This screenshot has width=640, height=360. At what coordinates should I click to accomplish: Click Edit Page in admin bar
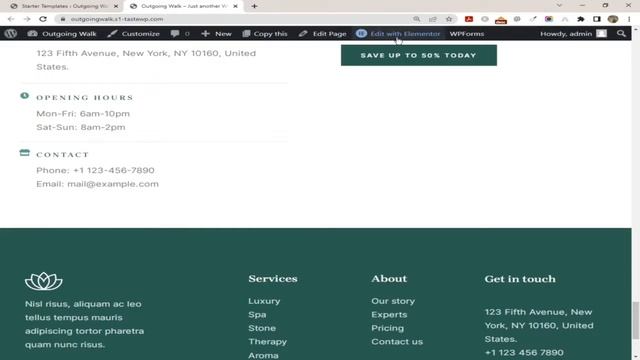(x=322, y=34)
